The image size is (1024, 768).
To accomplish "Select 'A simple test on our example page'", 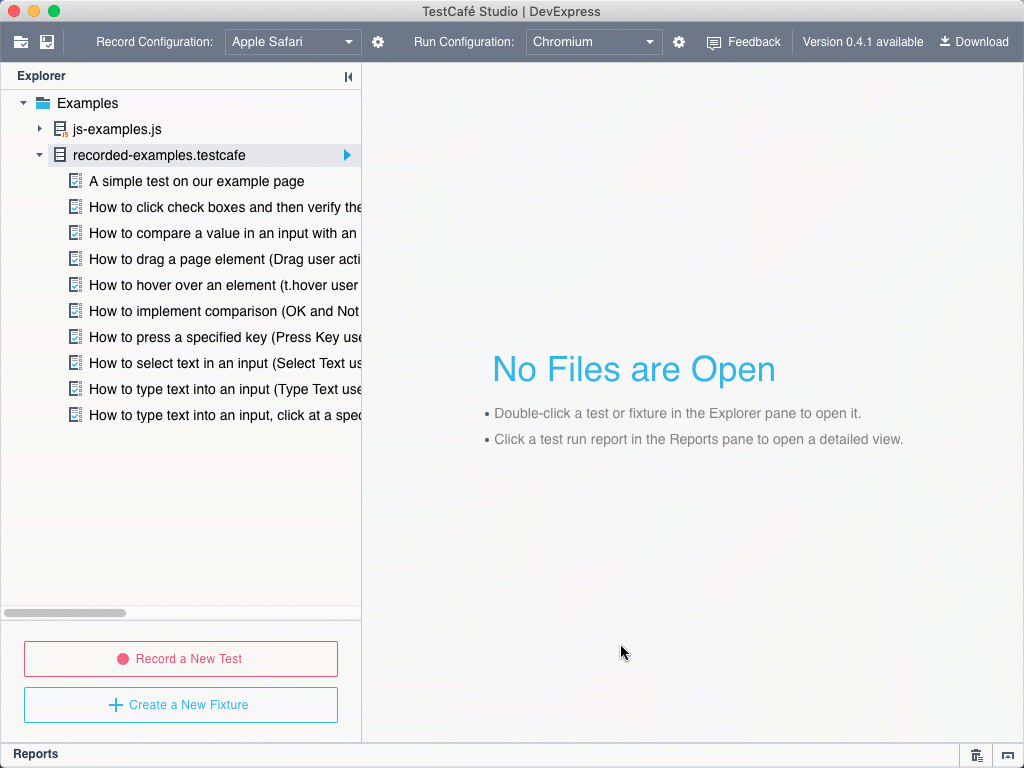I will point(197,182).
